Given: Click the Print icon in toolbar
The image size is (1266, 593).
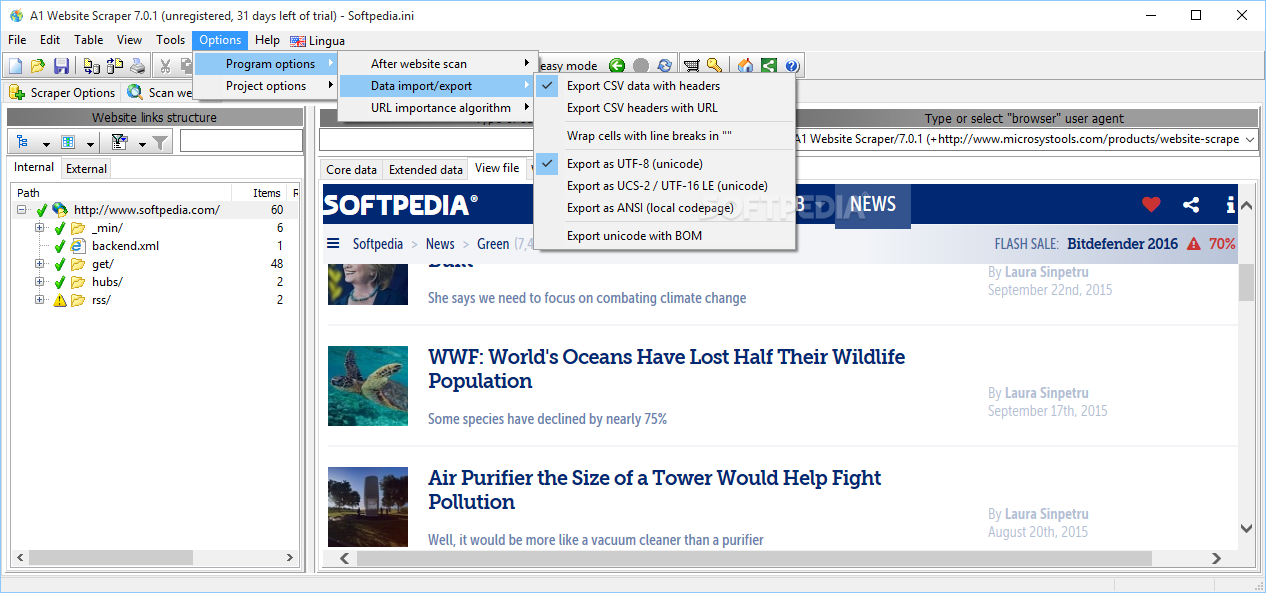Looking at the screenshot, I should tap(138, 66).
